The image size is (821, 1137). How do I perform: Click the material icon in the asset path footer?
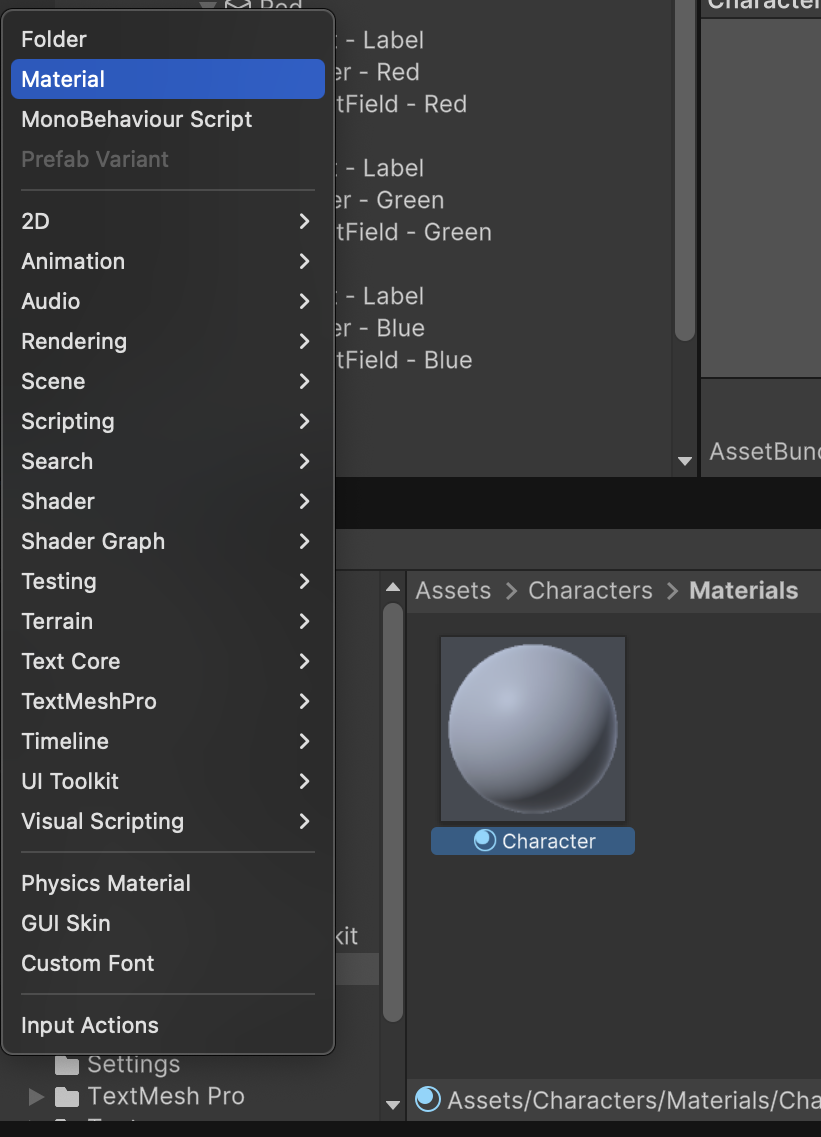(x=428, y=1100)
